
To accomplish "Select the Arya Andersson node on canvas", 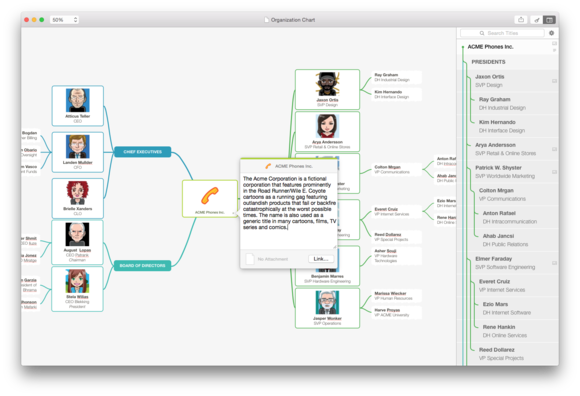I will tap(327, 132).
